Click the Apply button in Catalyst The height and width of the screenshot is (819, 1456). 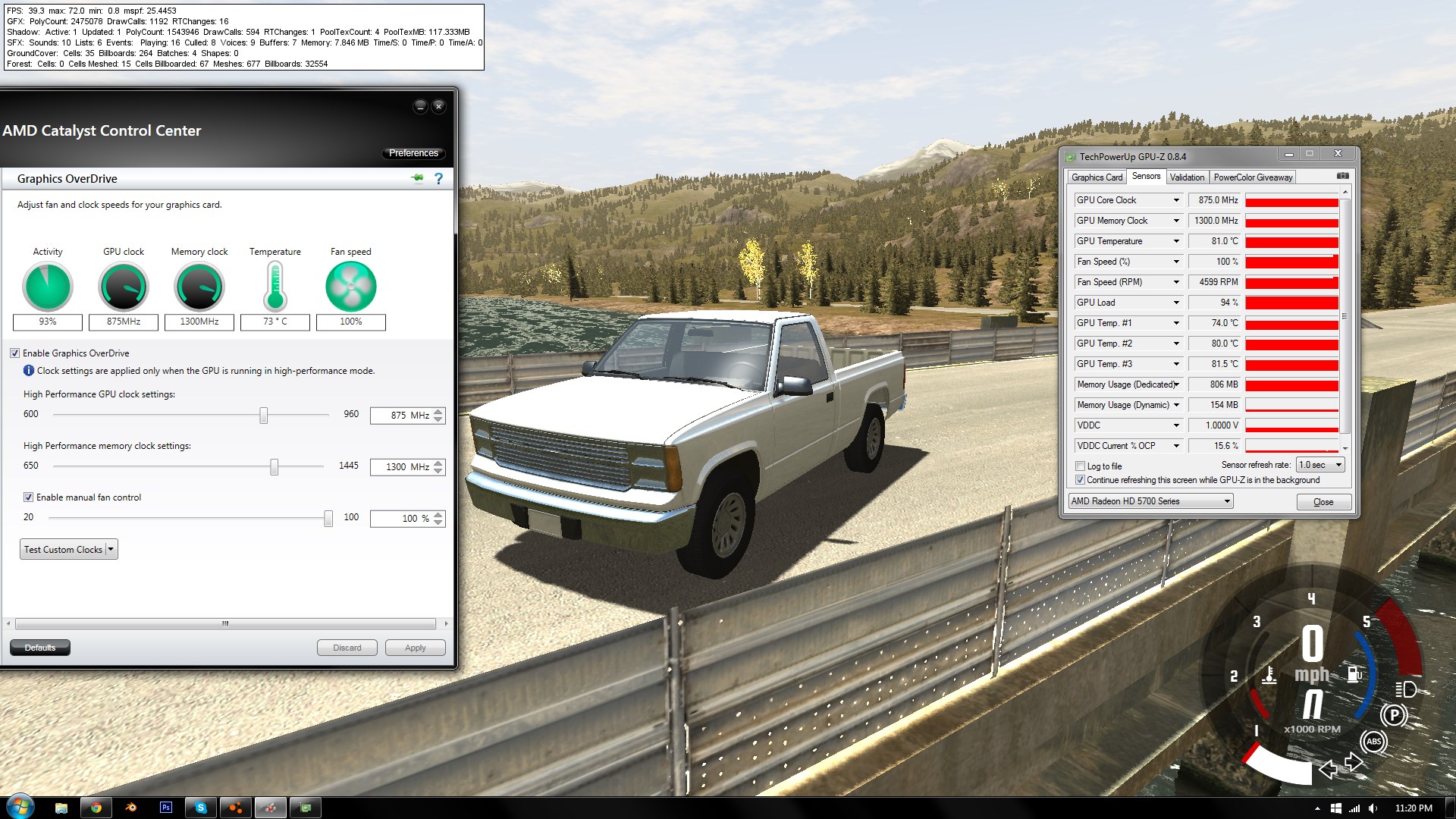tap(415, 648)
